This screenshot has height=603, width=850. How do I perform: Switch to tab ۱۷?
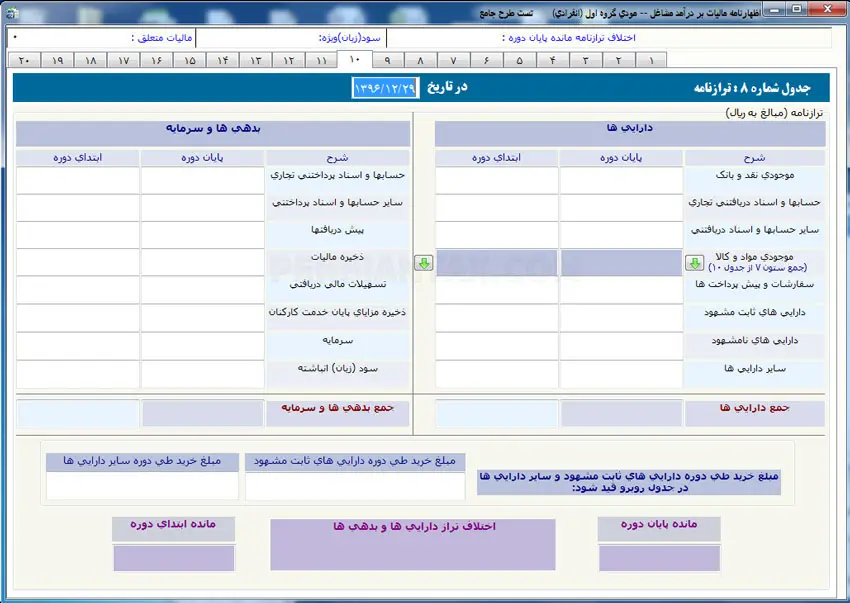pyautogui.click(x=123, y=60)
